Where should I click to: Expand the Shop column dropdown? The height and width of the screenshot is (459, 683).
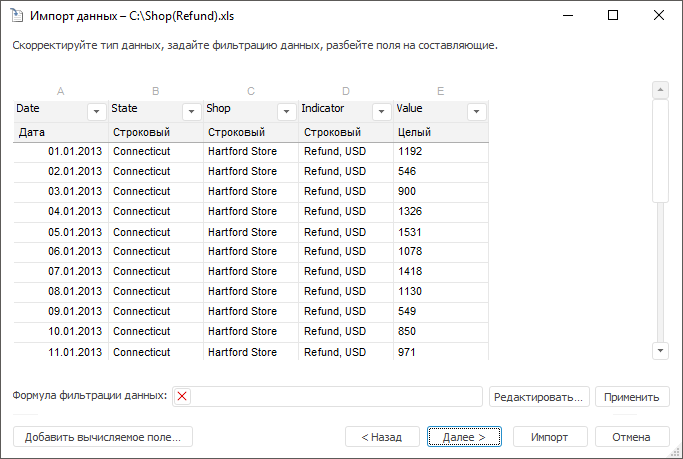287,111
